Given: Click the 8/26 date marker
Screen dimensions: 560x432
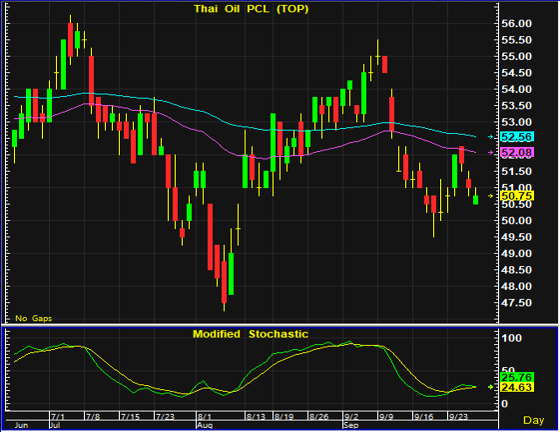Looking at the screenshot, I should coord(319,417).
